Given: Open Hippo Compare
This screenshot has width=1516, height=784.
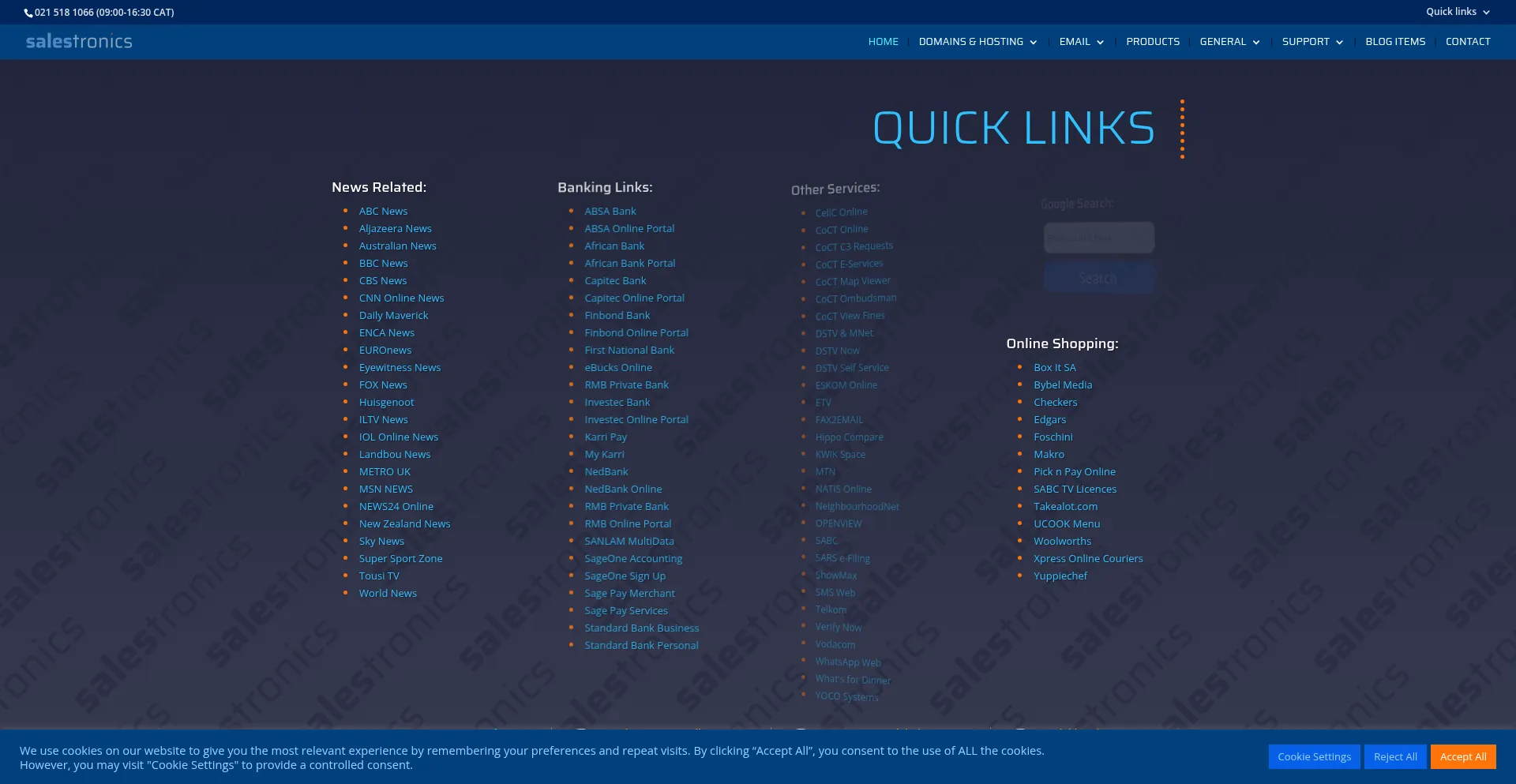Looking at the screenshot, I should [x=850, y=437].
